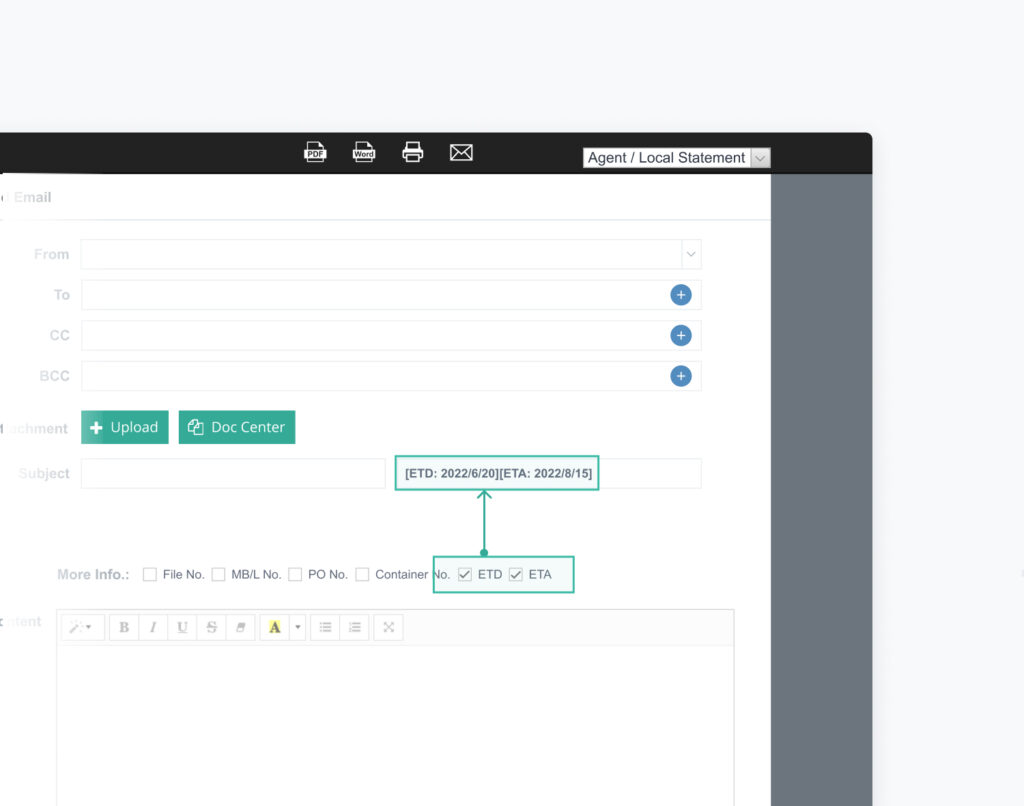1024x806 pixels.
Task: Enable the File No. checkbox
Action: point(150,574)
